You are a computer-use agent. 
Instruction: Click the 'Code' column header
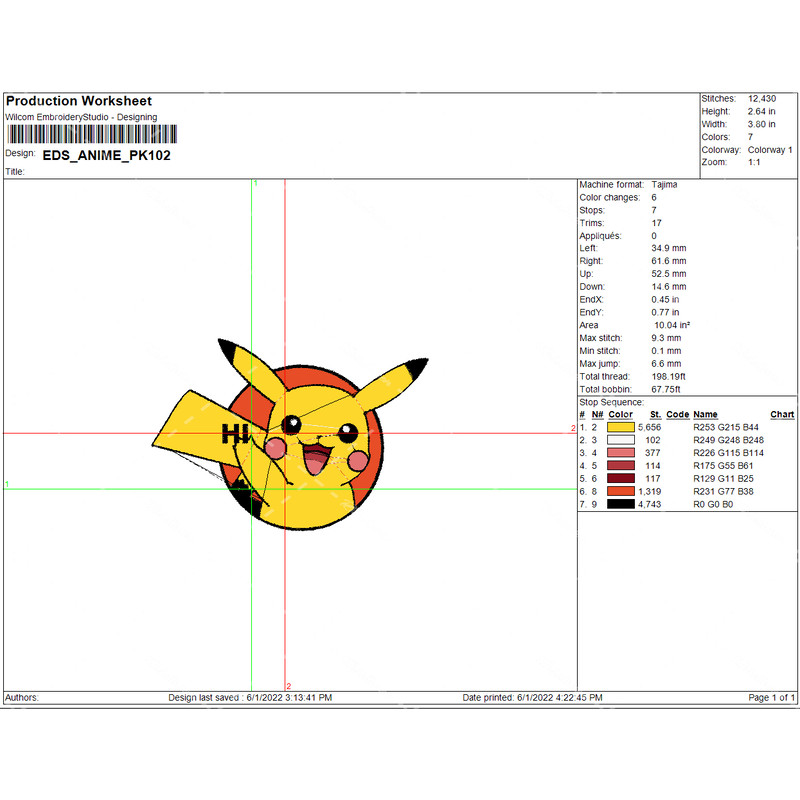pyautogui.click(x=677, y=414)
